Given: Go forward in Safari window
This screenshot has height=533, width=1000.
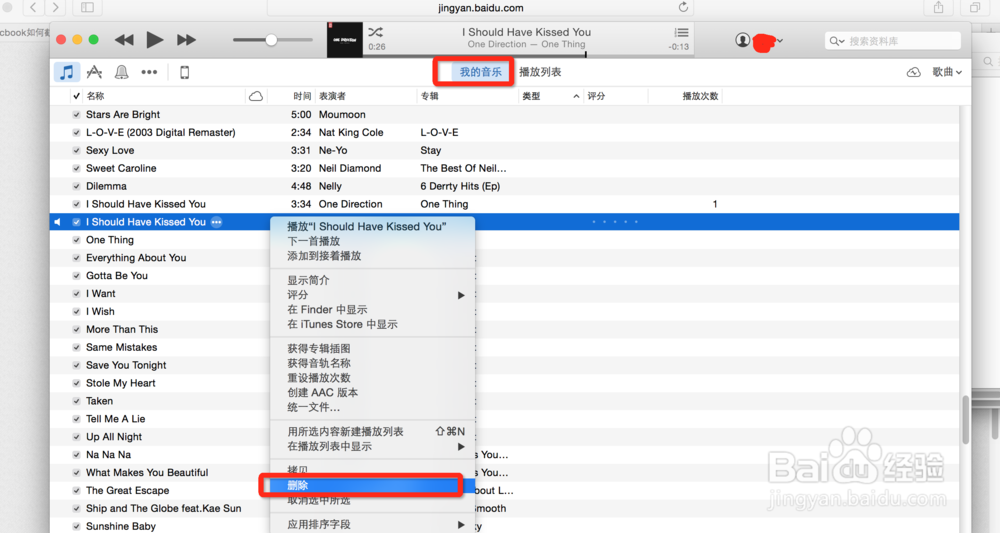Looking at the screenshot, I should click(x=55, y=8).
